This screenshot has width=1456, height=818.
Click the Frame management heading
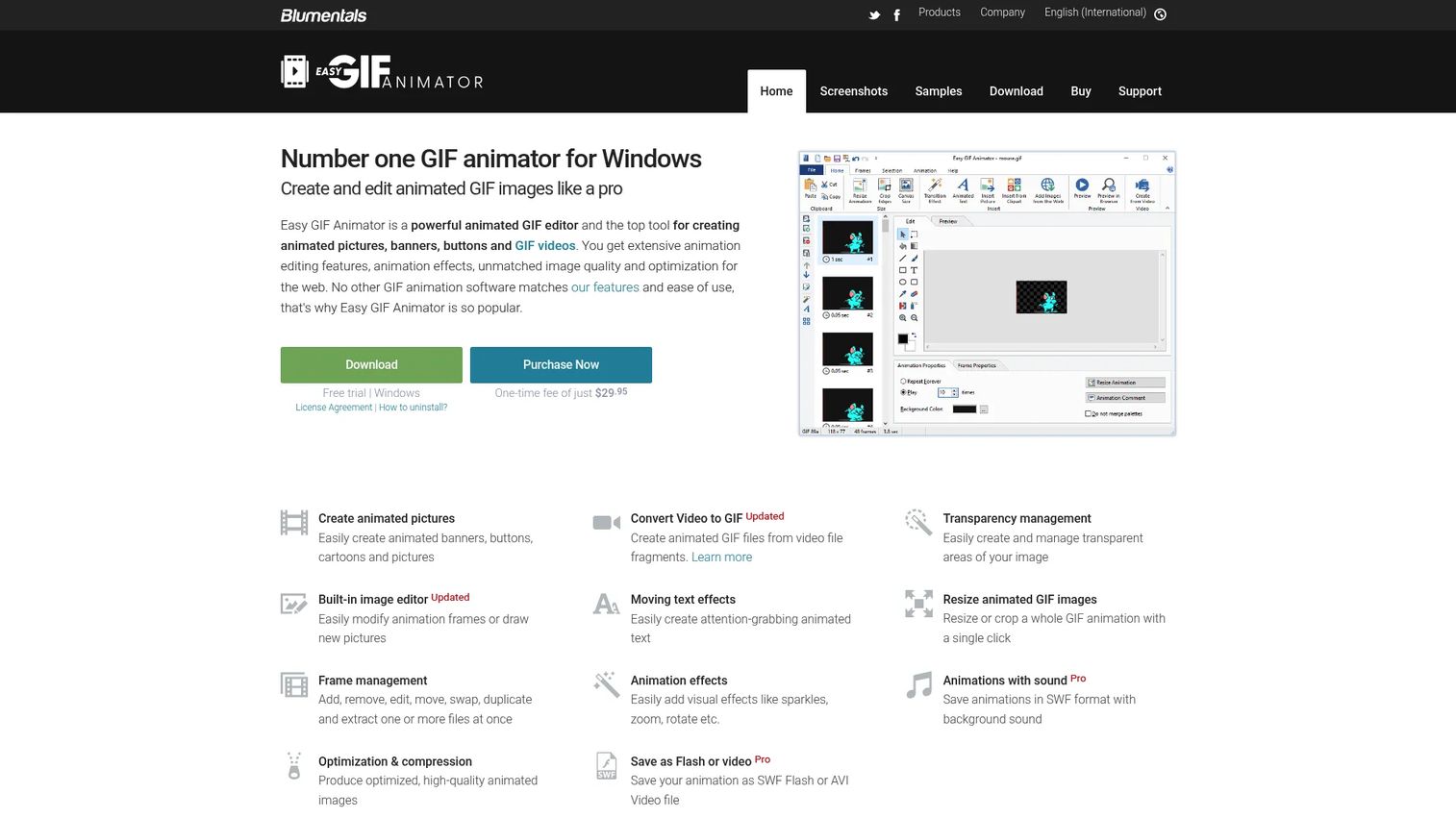click(373, 681)
